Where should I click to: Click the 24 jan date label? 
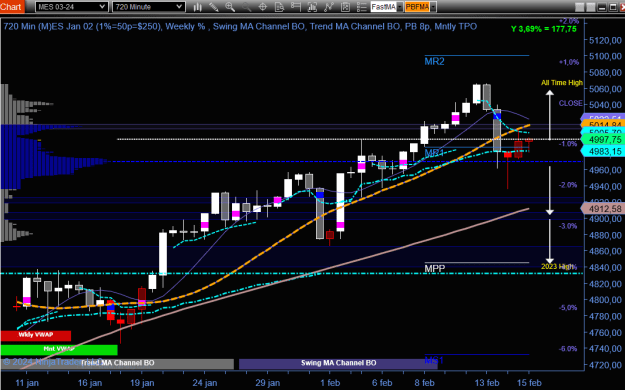(x=205, y=383)
